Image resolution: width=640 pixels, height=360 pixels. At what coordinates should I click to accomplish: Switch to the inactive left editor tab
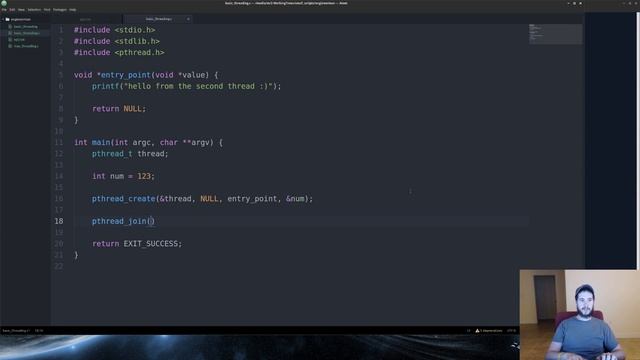86,19
